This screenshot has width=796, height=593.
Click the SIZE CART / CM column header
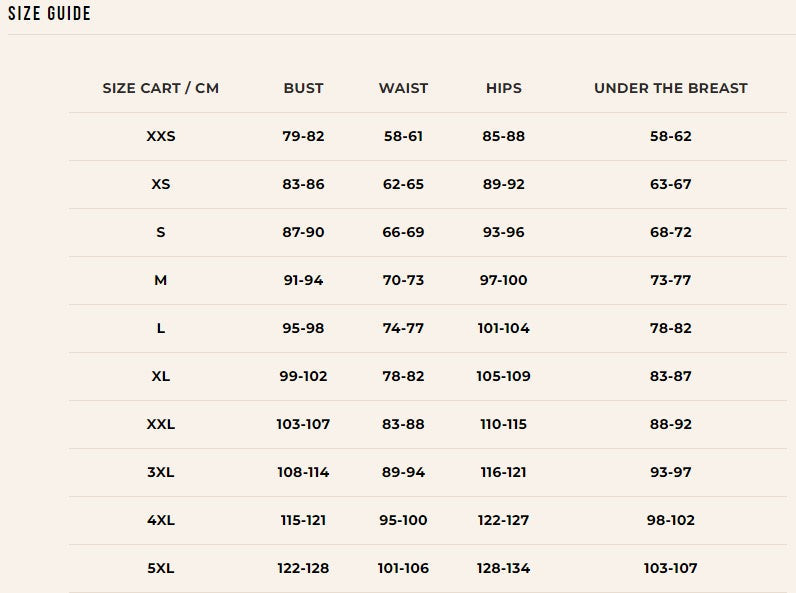tap(160, 88)
